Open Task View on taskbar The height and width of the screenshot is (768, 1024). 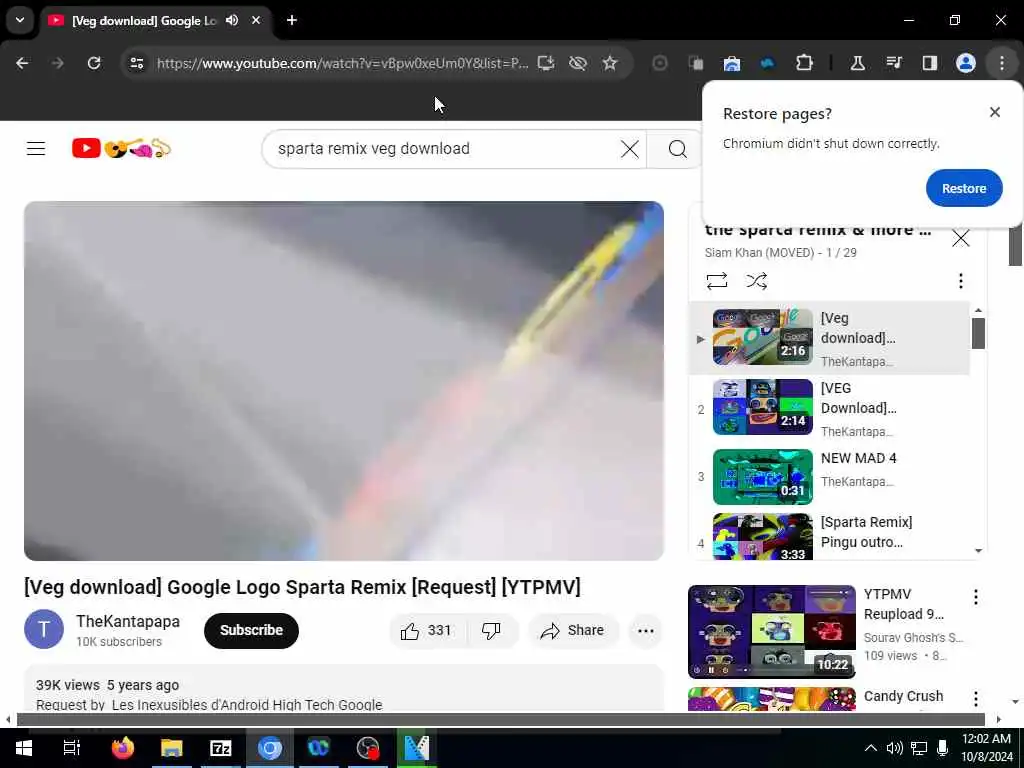pyautogui.click(x=72, y=748)
